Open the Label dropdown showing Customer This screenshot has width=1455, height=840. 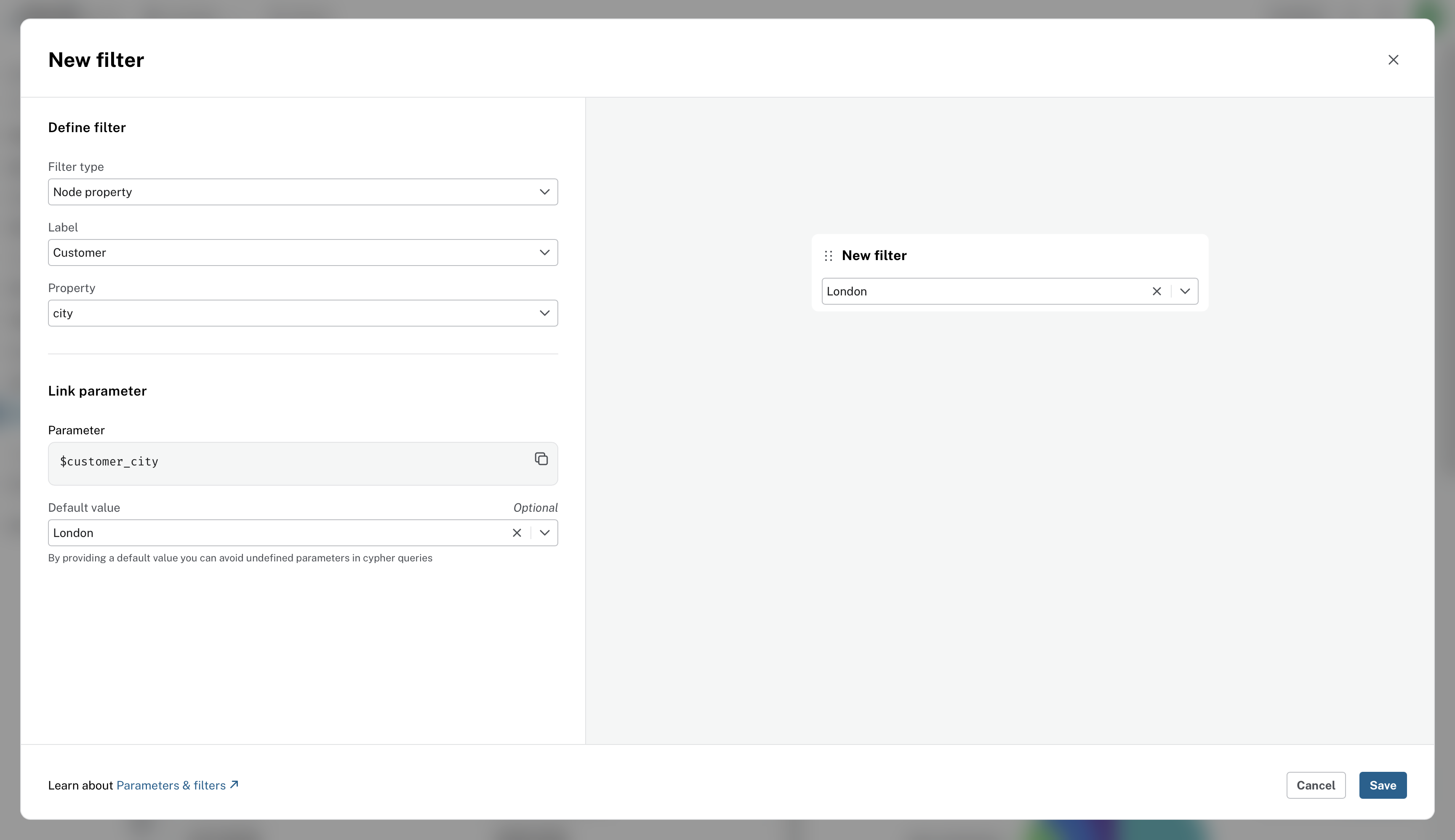click(x=302, y=252)
